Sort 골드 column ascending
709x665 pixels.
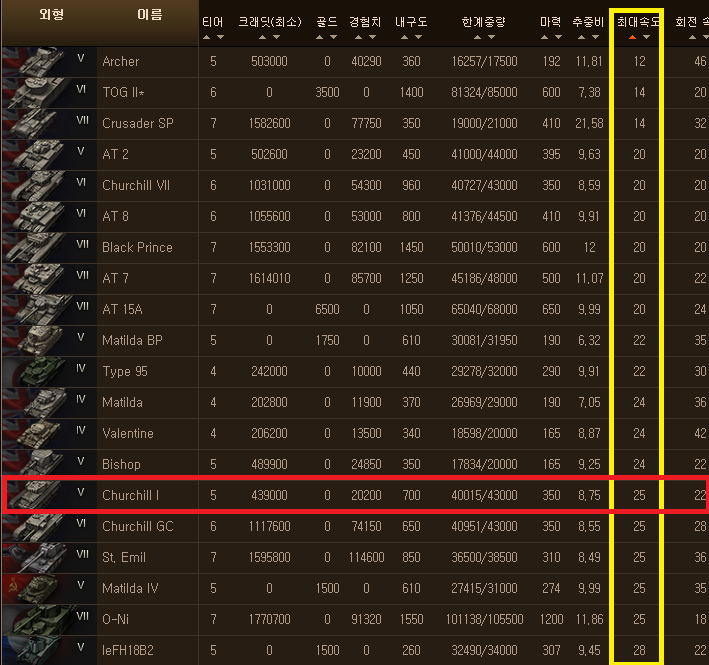point(320,37)
